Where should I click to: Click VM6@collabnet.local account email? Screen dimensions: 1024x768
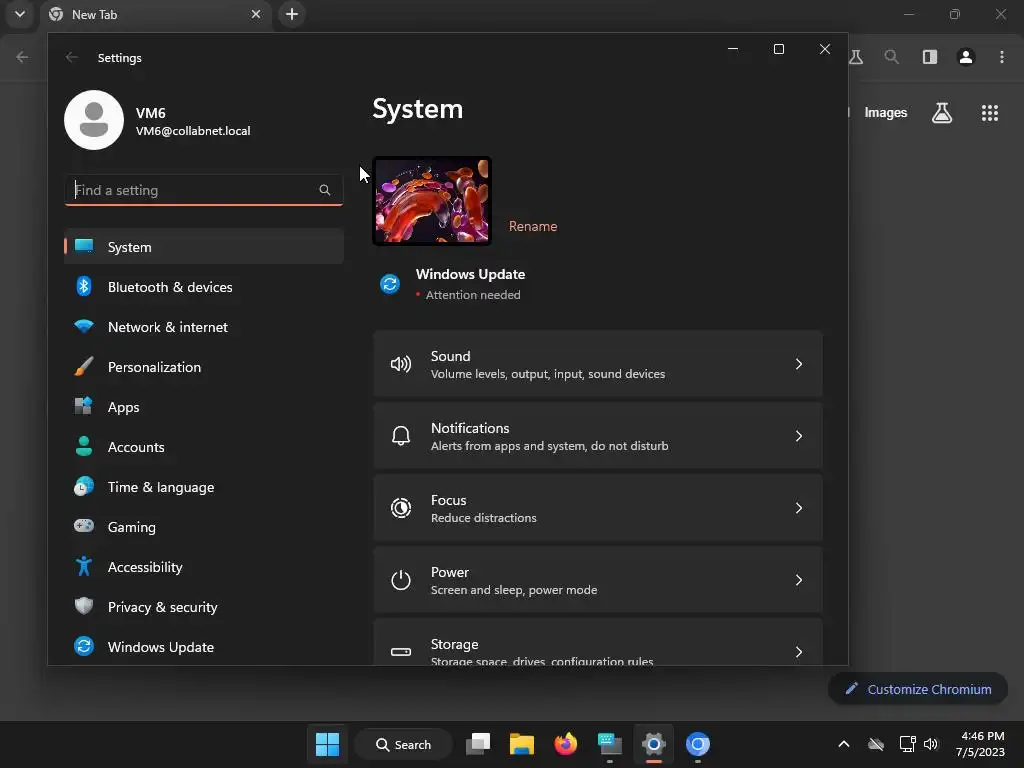(193, 131)
